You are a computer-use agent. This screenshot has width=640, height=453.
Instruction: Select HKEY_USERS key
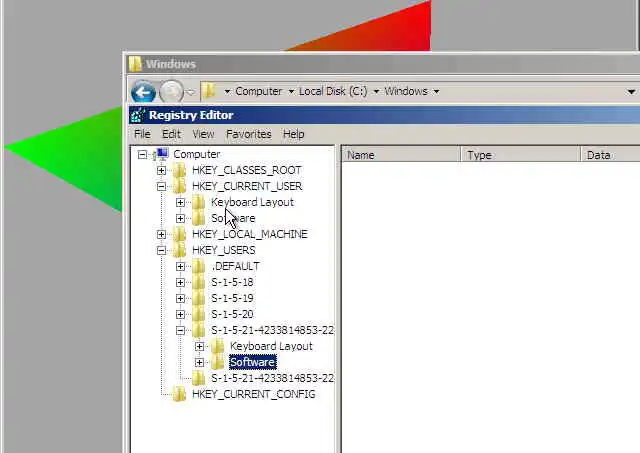pos(224,250)
